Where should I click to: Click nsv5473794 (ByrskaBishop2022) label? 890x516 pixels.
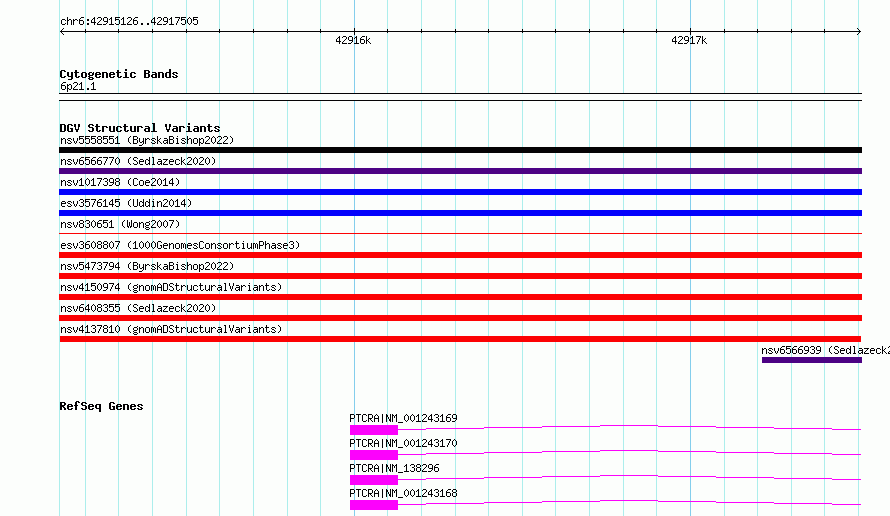[147, 266]
